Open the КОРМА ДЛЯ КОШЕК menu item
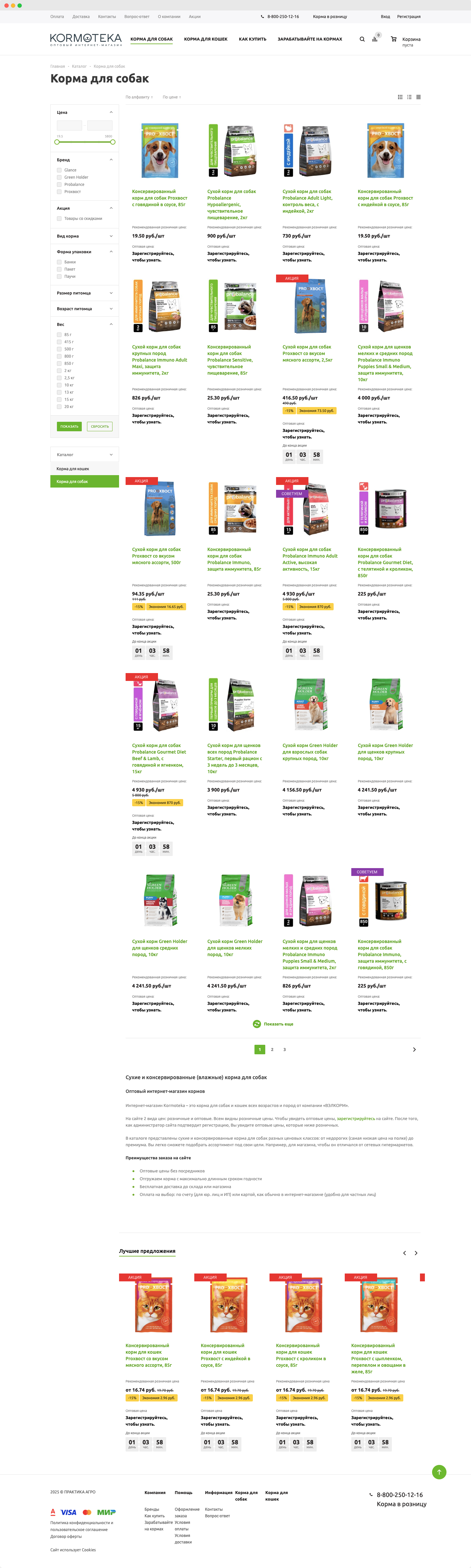471x1568 pixels. [206, 39]
